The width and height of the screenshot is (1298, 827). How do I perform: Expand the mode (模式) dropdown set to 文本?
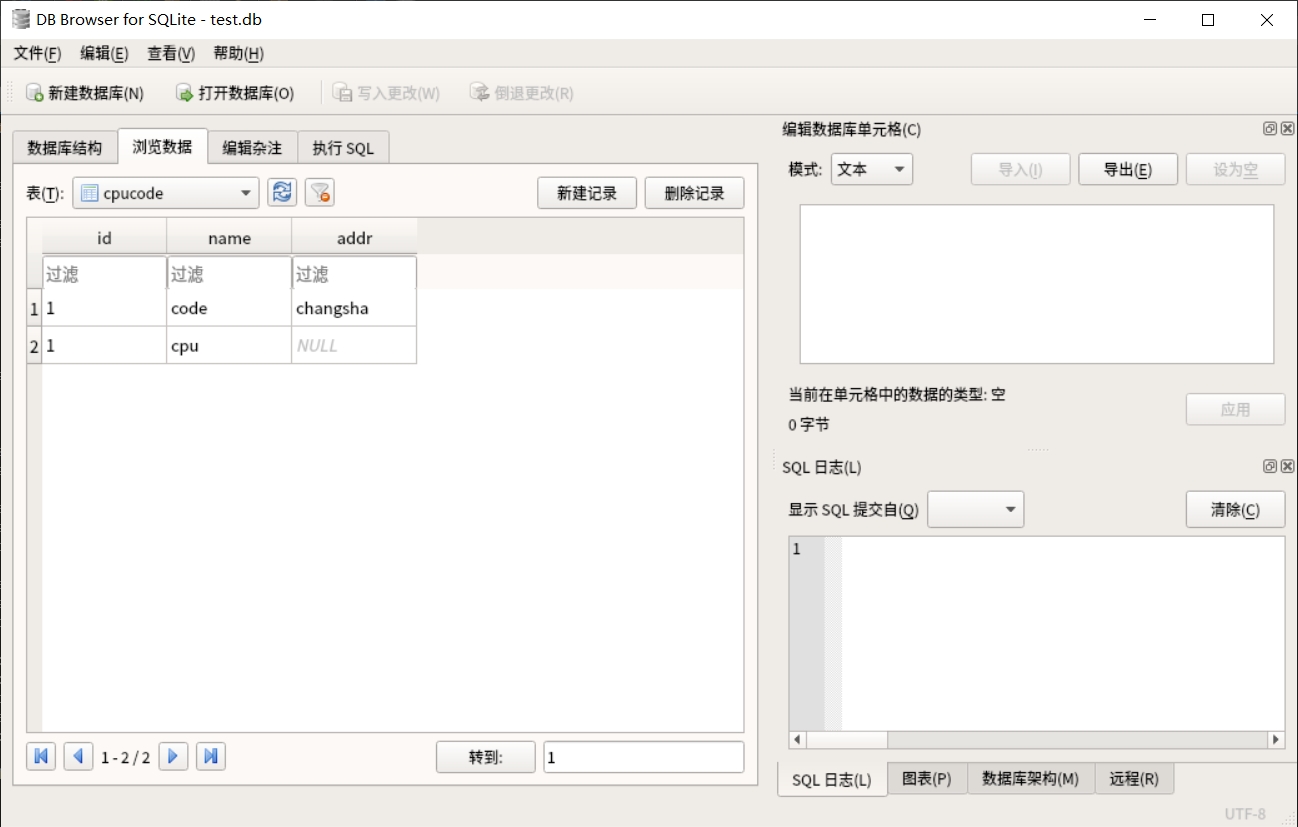pos(872,170)
